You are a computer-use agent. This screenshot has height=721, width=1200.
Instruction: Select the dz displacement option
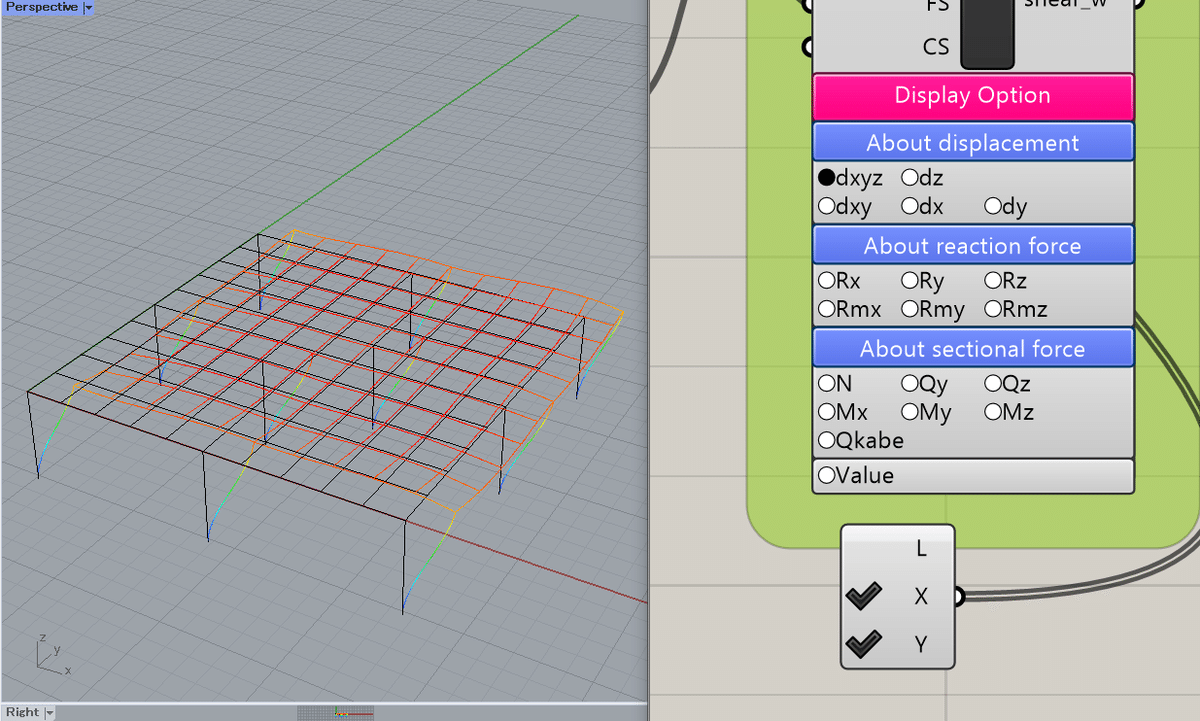click(910, 179)
